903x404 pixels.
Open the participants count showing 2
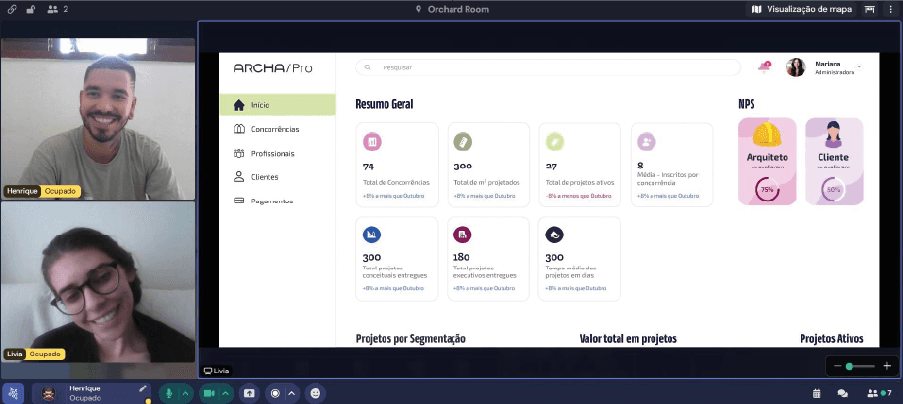tap(58, 9)
